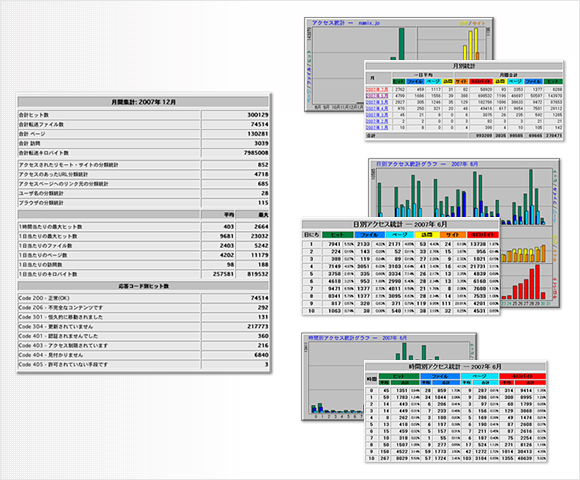Open the 2007年7月 month link
580x480 pixels.
(377, 89)
